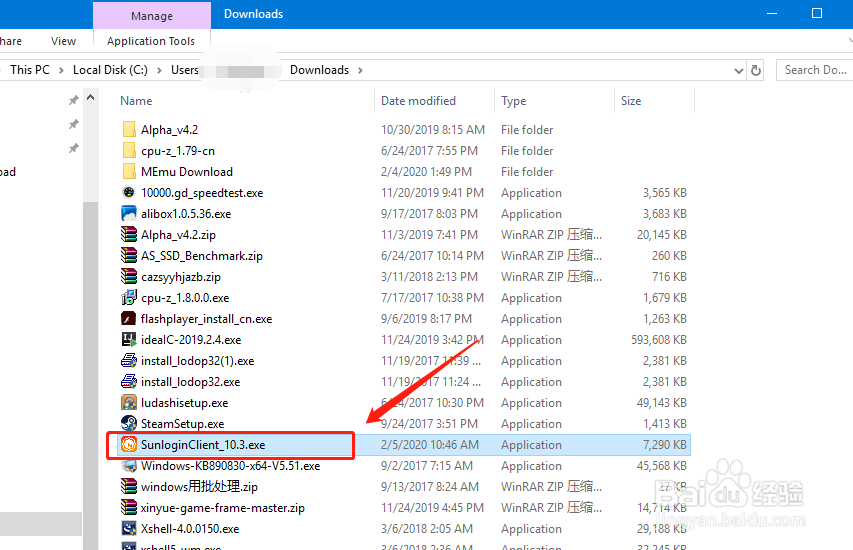Click the install_lodop32.exe printer icon
The width and height of the screenshot is (853, 550).
point(129,382)
